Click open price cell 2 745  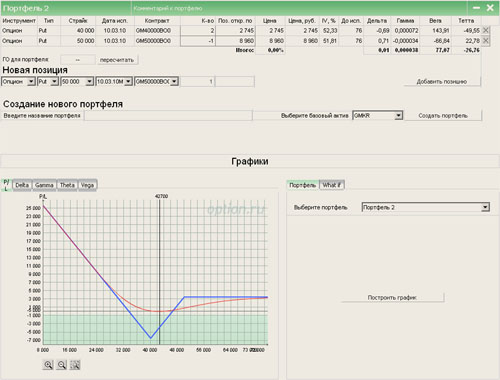coord(236,30)
